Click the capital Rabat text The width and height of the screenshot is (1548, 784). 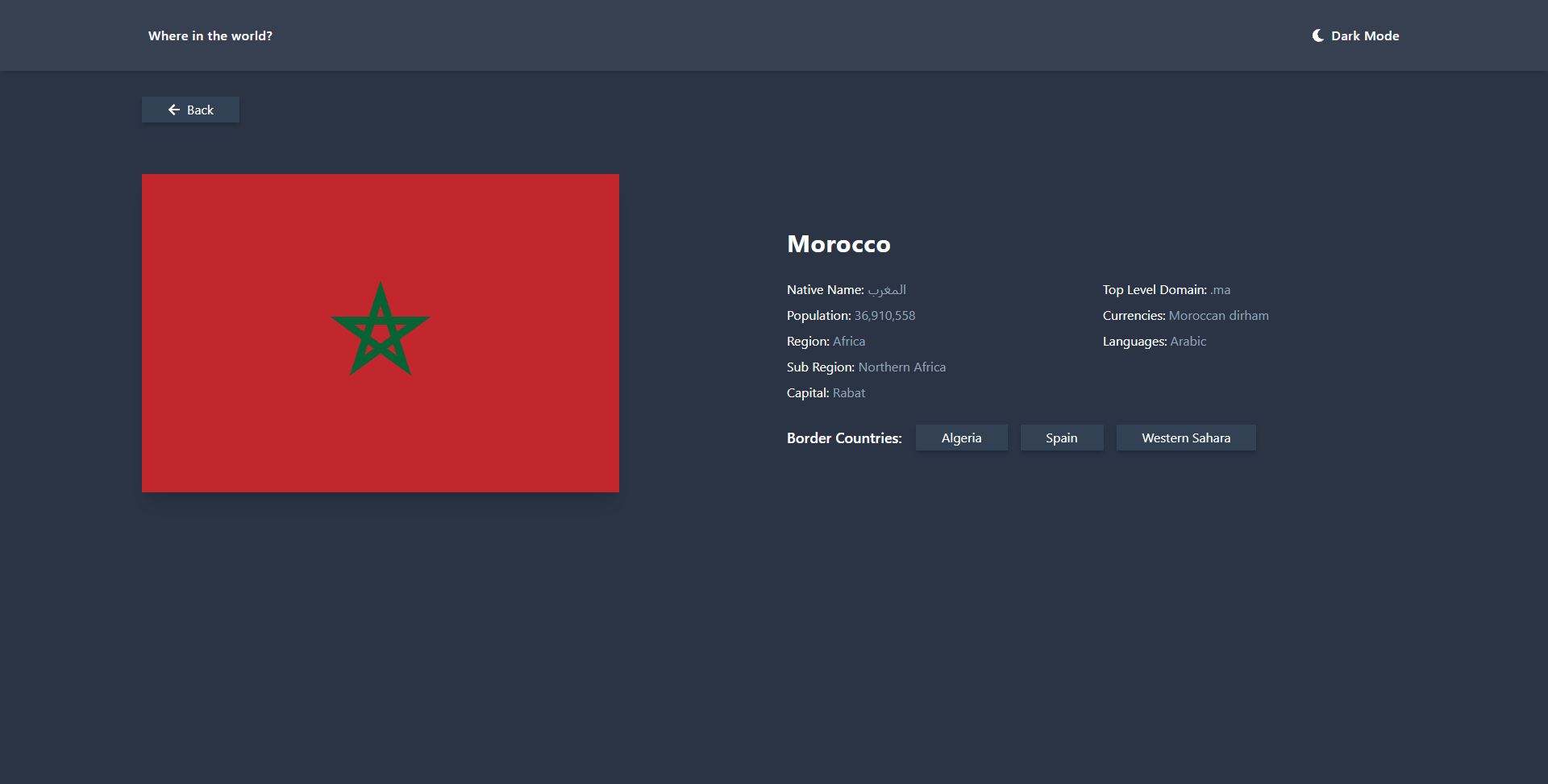[x=849, y=392]
